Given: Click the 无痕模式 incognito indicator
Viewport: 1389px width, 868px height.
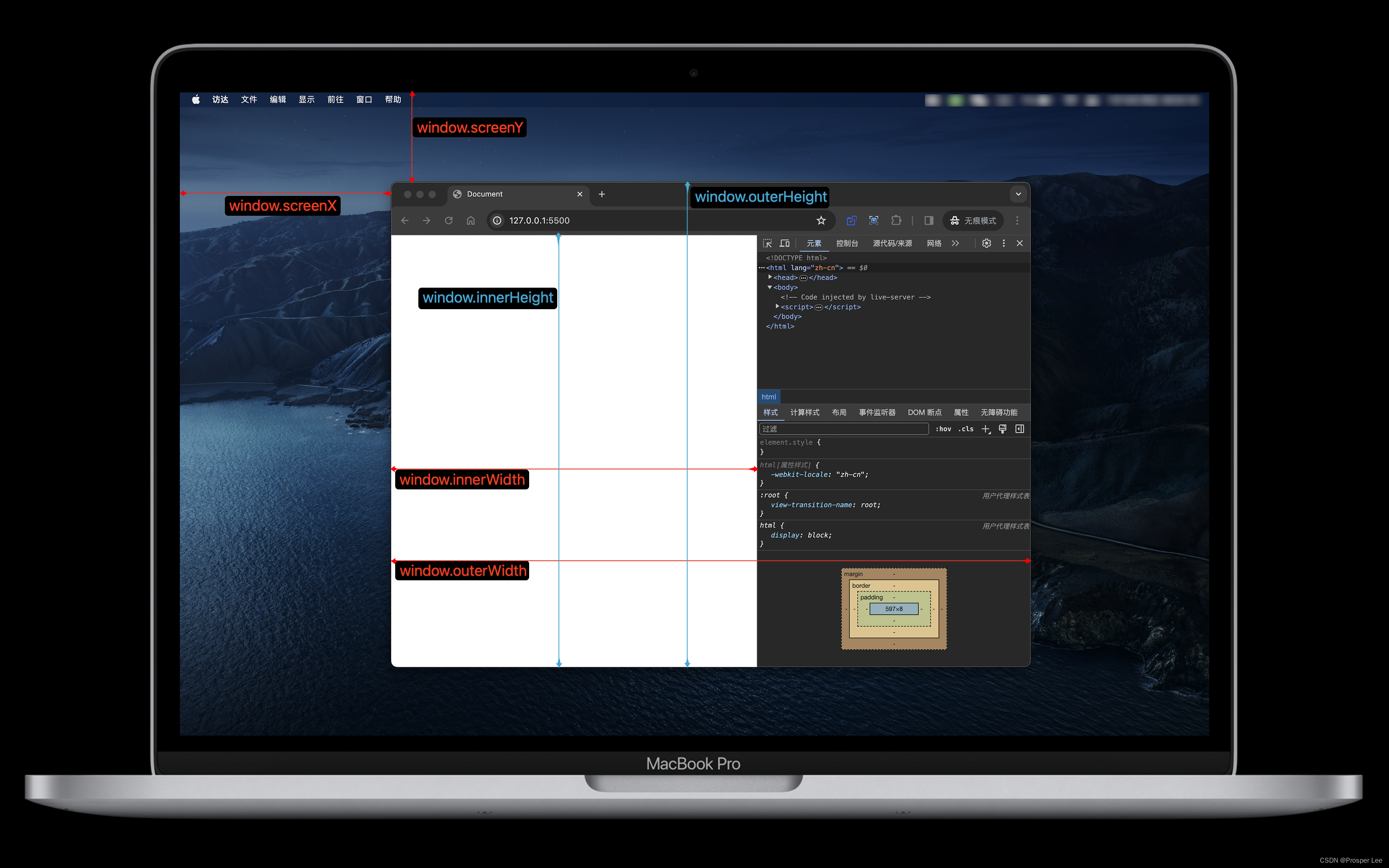Looking at the screenshot, I should point(973,220).
